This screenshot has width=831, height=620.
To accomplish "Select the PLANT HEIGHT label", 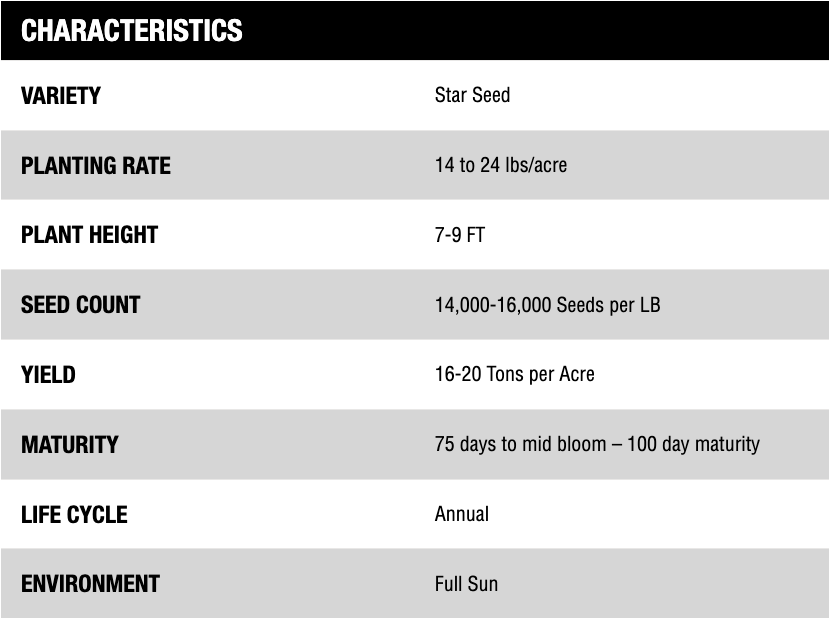I will [90, 235].
